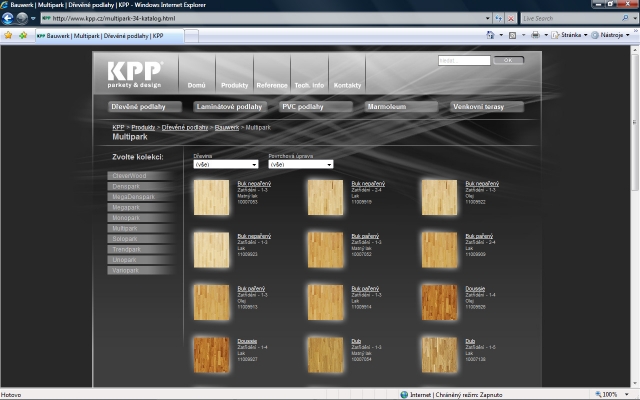Click the site search text field
This screenshot has width=640, height=400.
(x=464, y=60)
